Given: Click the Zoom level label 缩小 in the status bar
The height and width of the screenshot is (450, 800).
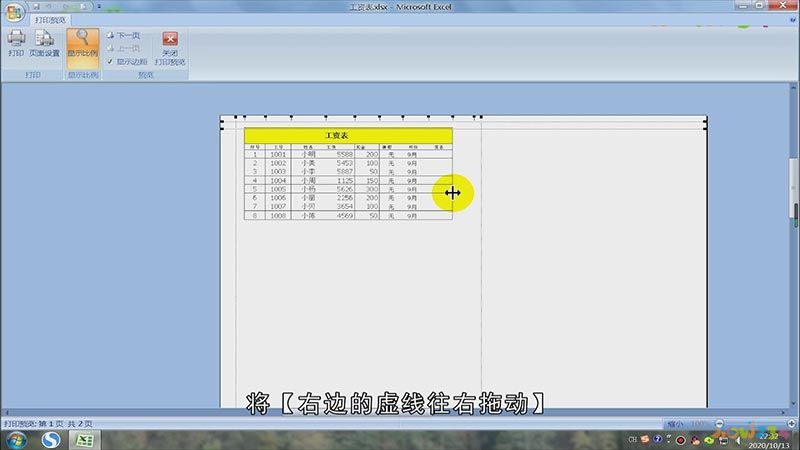Looking at the screenshot, I should (x=675, y=423).
